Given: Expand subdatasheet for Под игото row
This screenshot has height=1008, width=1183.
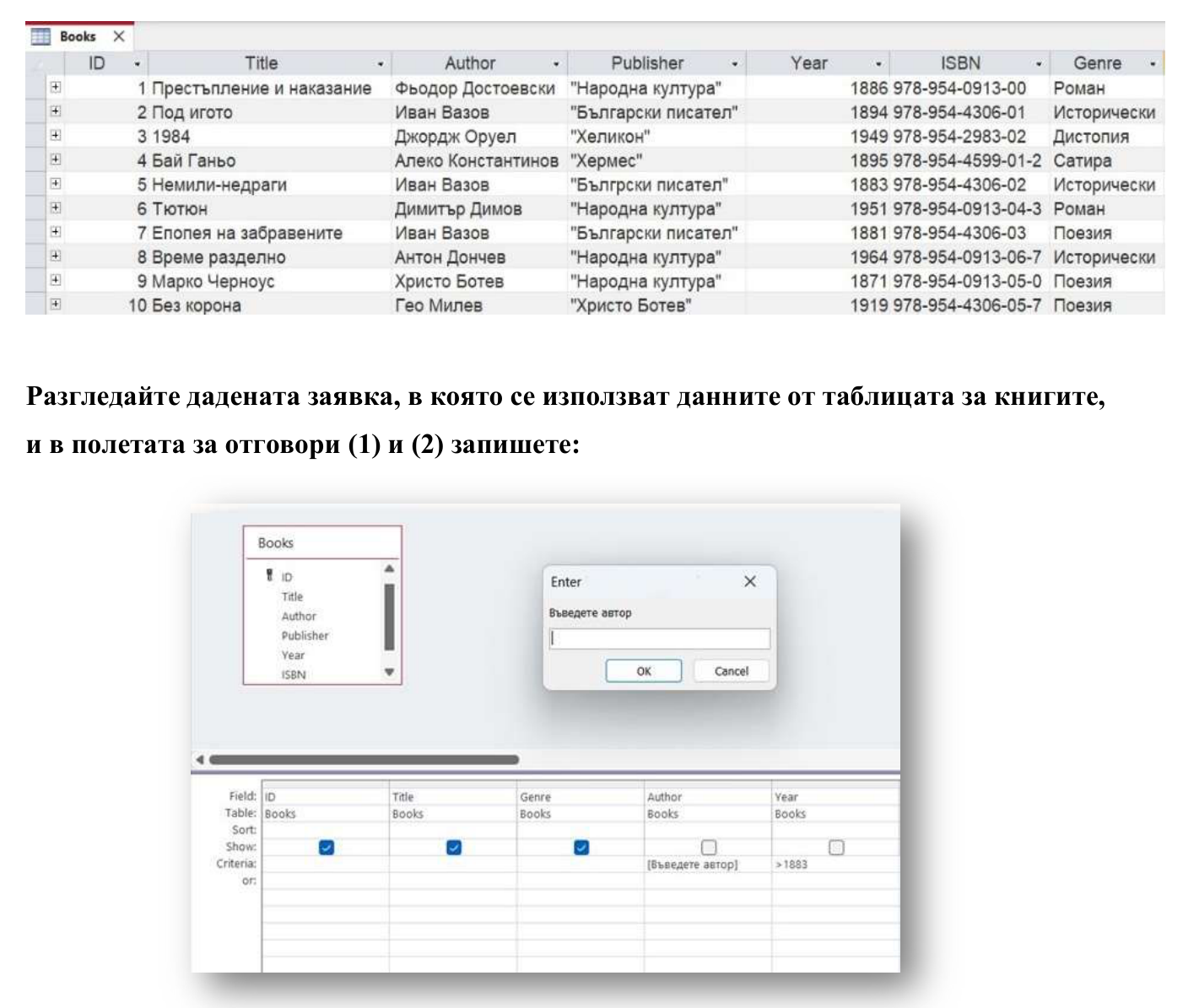Looking at the screenshot, I should point(55,111).
